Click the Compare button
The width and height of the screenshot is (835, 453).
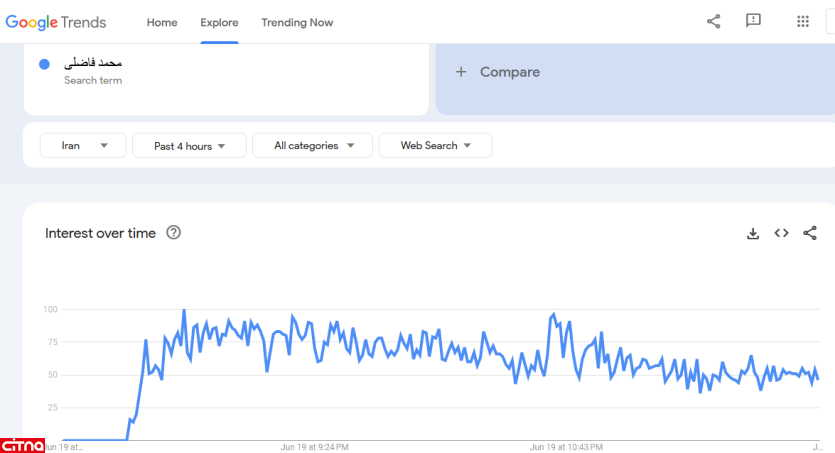[x=509, y=72]
